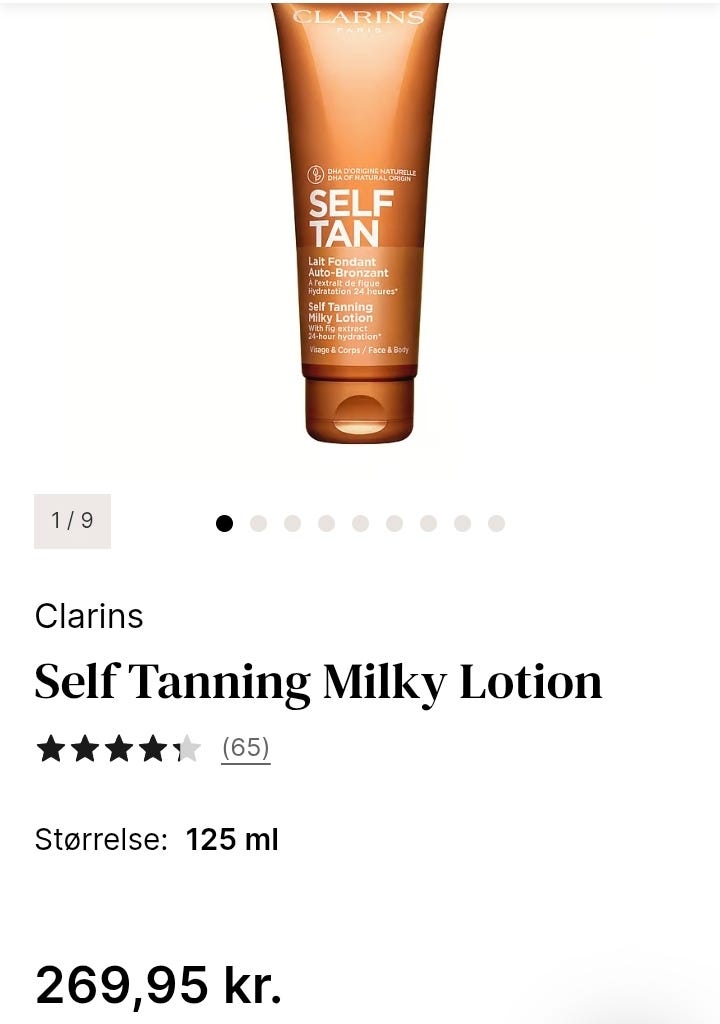Tap the star rating icons
The image size is (720, 1024).
pos(119,748)
